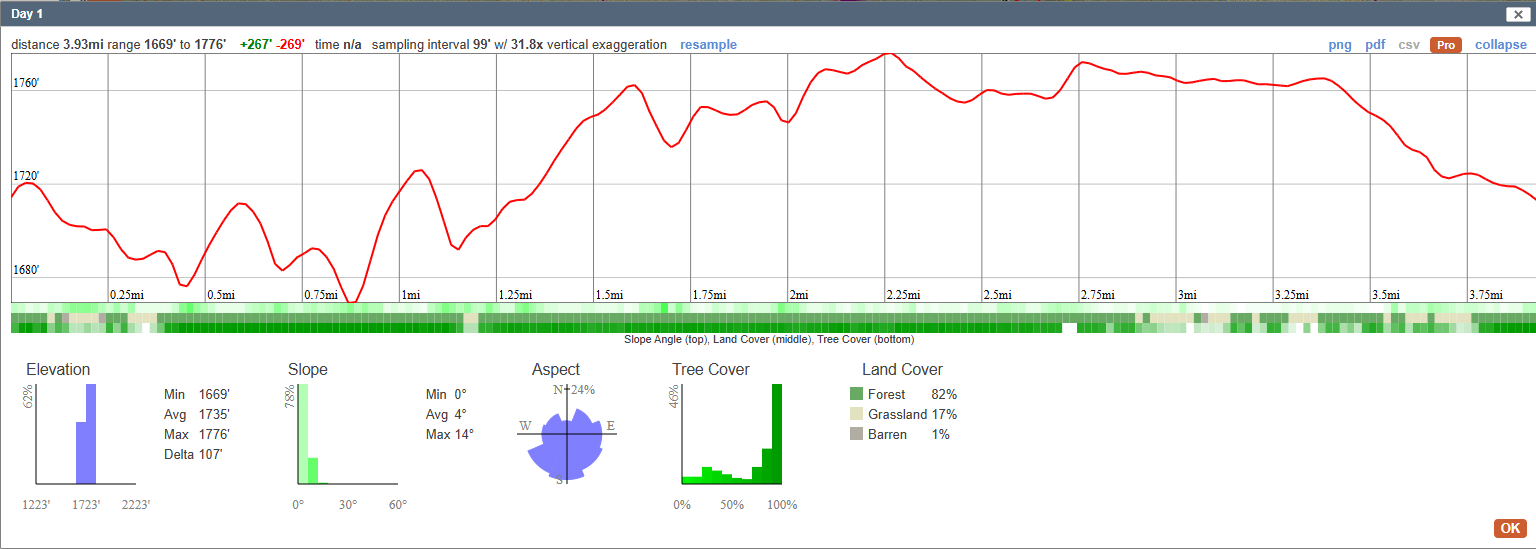Click the 3mi distance marker
Viewport: 1536px width, 549px height.
[x=1187, y=295]
